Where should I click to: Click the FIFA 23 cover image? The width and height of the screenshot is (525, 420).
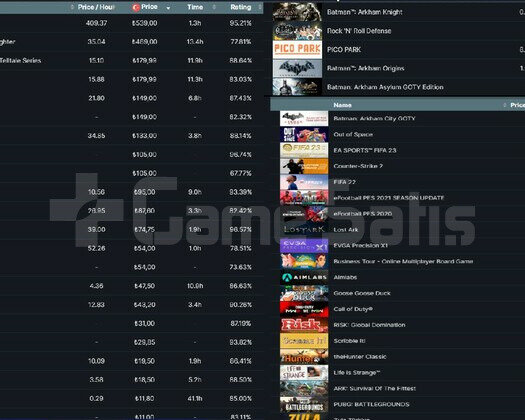click(304, 150)
